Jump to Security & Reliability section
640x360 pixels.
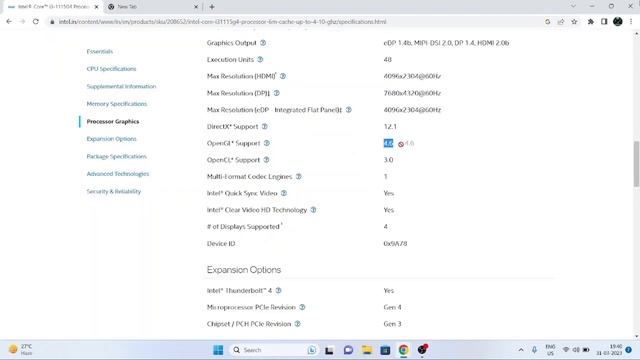[113, 191]
